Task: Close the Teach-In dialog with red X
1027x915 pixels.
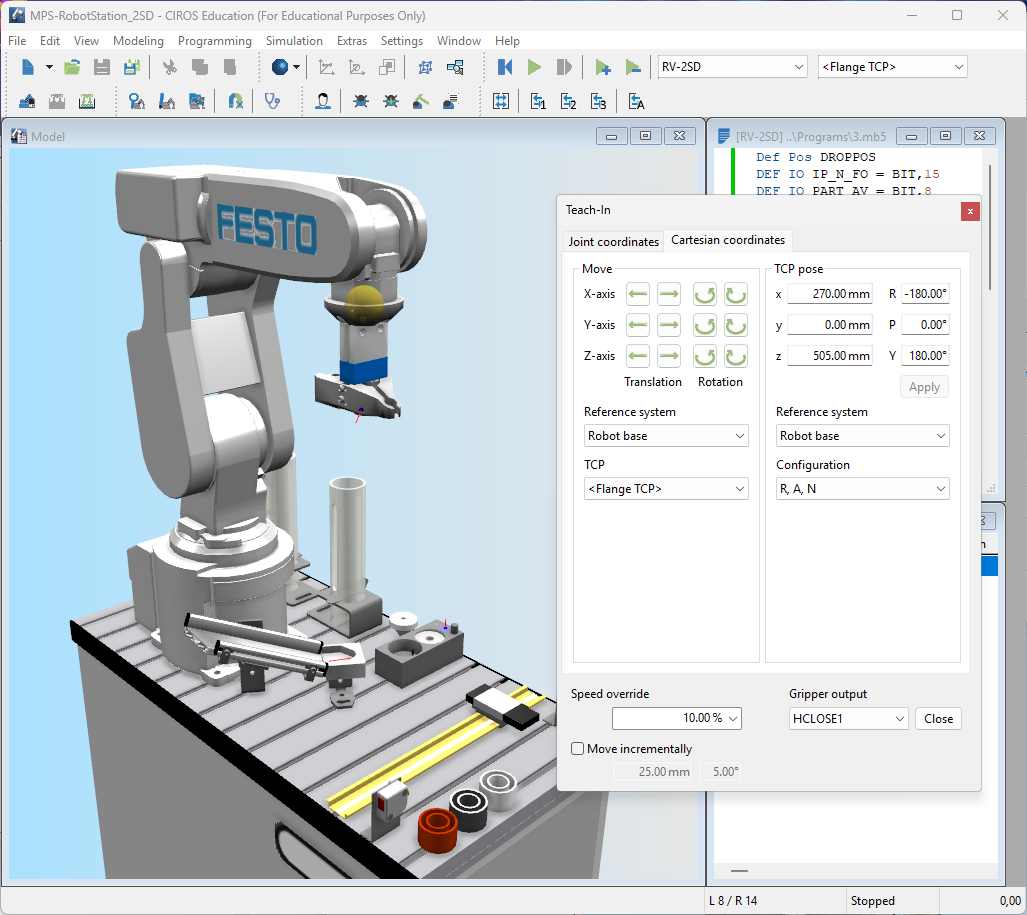Action: [x=970, y=212]
